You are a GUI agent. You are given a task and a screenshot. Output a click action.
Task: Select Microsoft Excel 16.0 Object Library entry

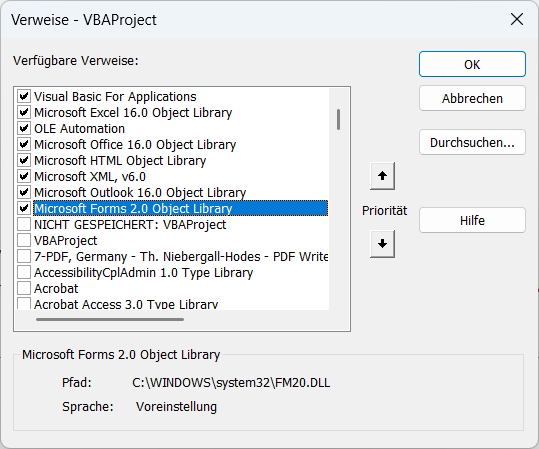pos(133,113)
